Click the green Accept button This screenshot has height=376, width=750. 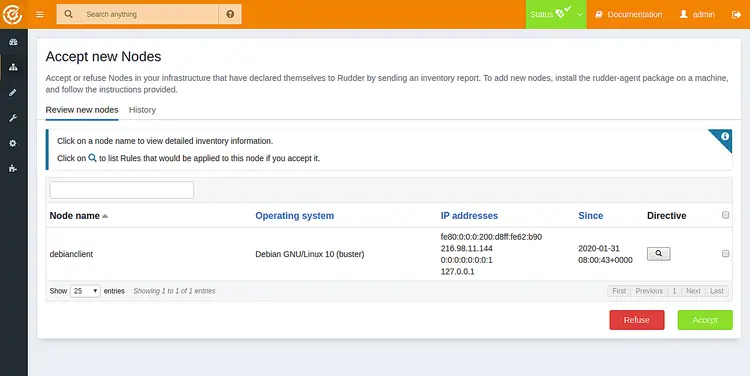coord(705,320)
